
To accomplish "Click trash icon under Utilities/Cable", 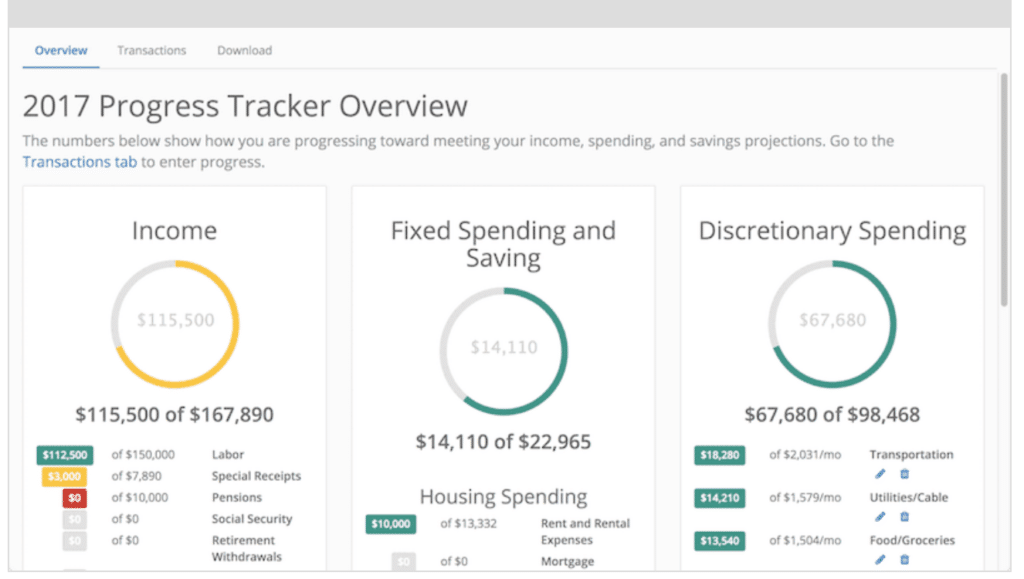I will point(904,517).
